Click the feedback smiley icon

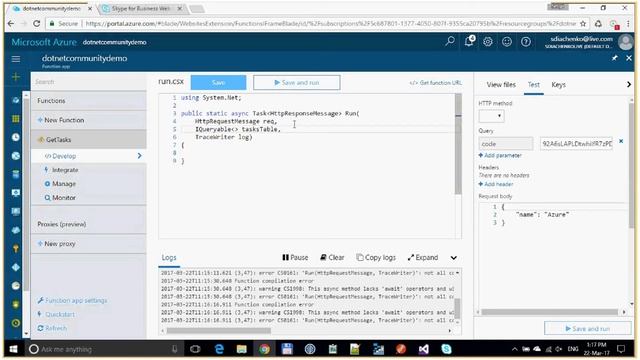point(507,41)
